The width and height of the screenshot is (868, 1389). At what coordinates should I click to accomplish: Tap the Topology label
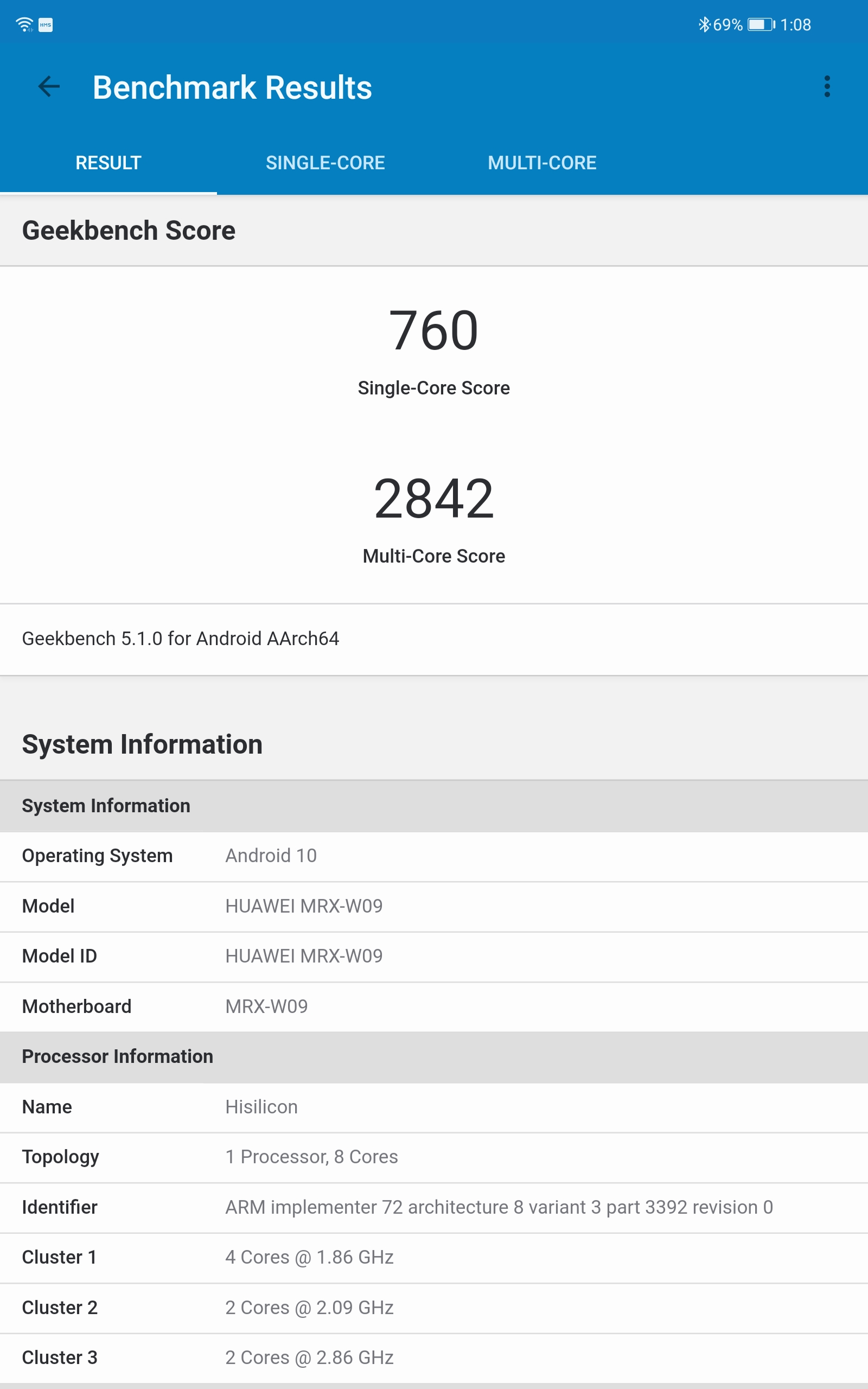tap(60, 1158)
